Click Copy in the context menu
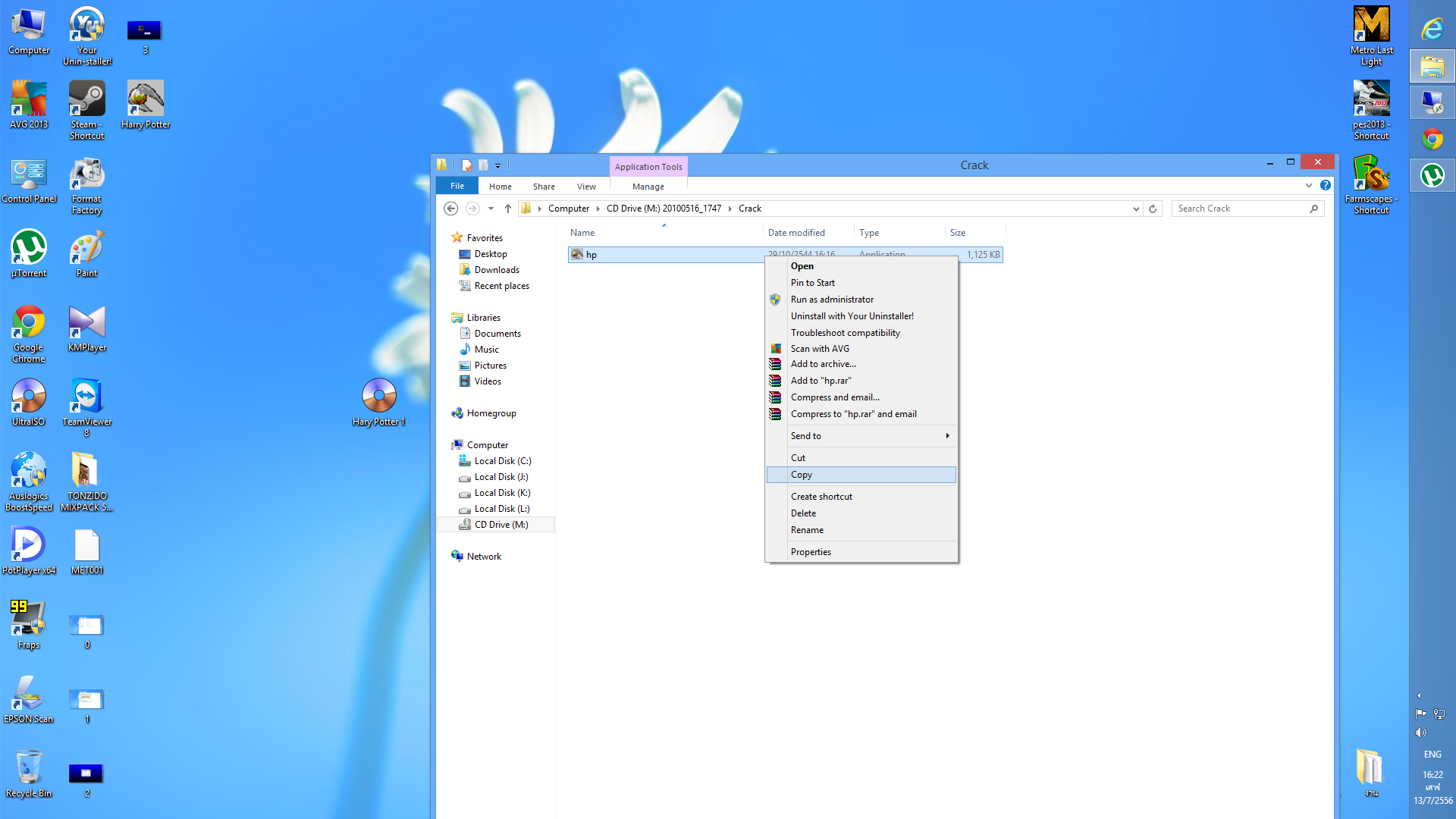 coord(801,475)
